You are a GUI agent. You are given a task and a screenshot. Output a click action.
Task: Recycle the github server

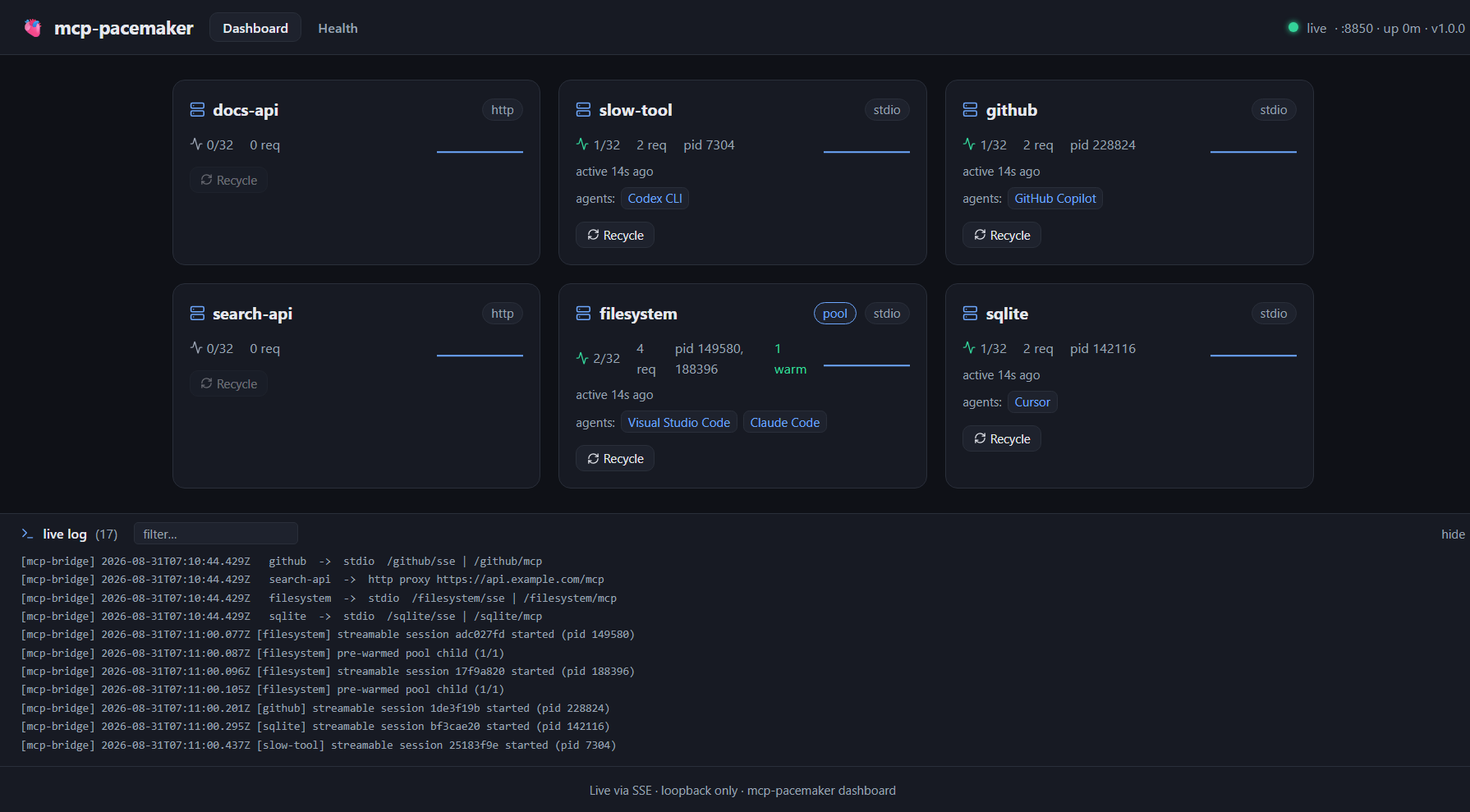pyautogui.click(x=1002, y=236)
